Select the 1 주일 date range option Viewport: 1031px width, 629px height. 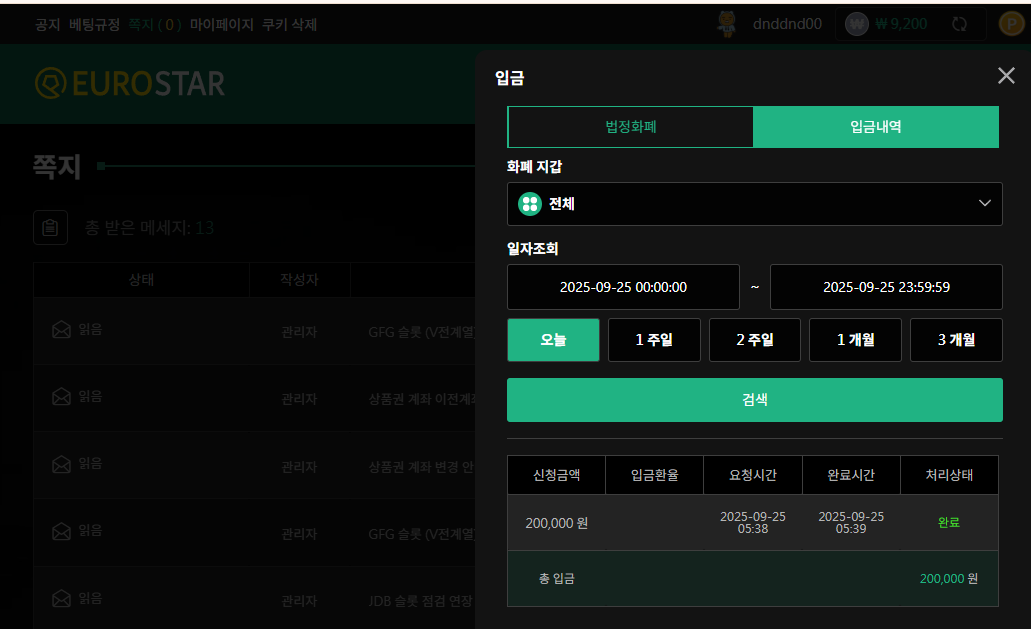pyautogui.click(x=654, y=340)
